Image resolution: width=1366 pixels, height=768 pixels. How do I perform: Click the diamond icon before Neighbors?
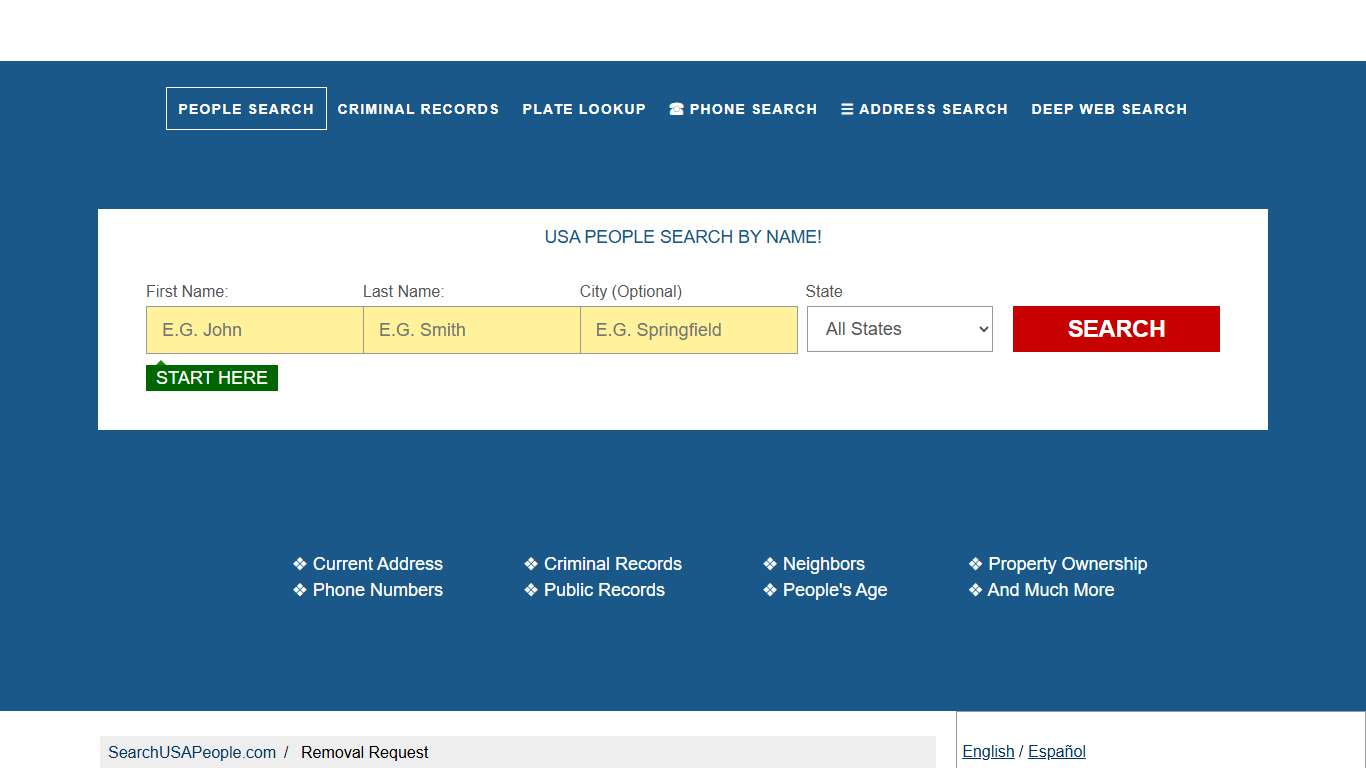[x=770, y=563]
